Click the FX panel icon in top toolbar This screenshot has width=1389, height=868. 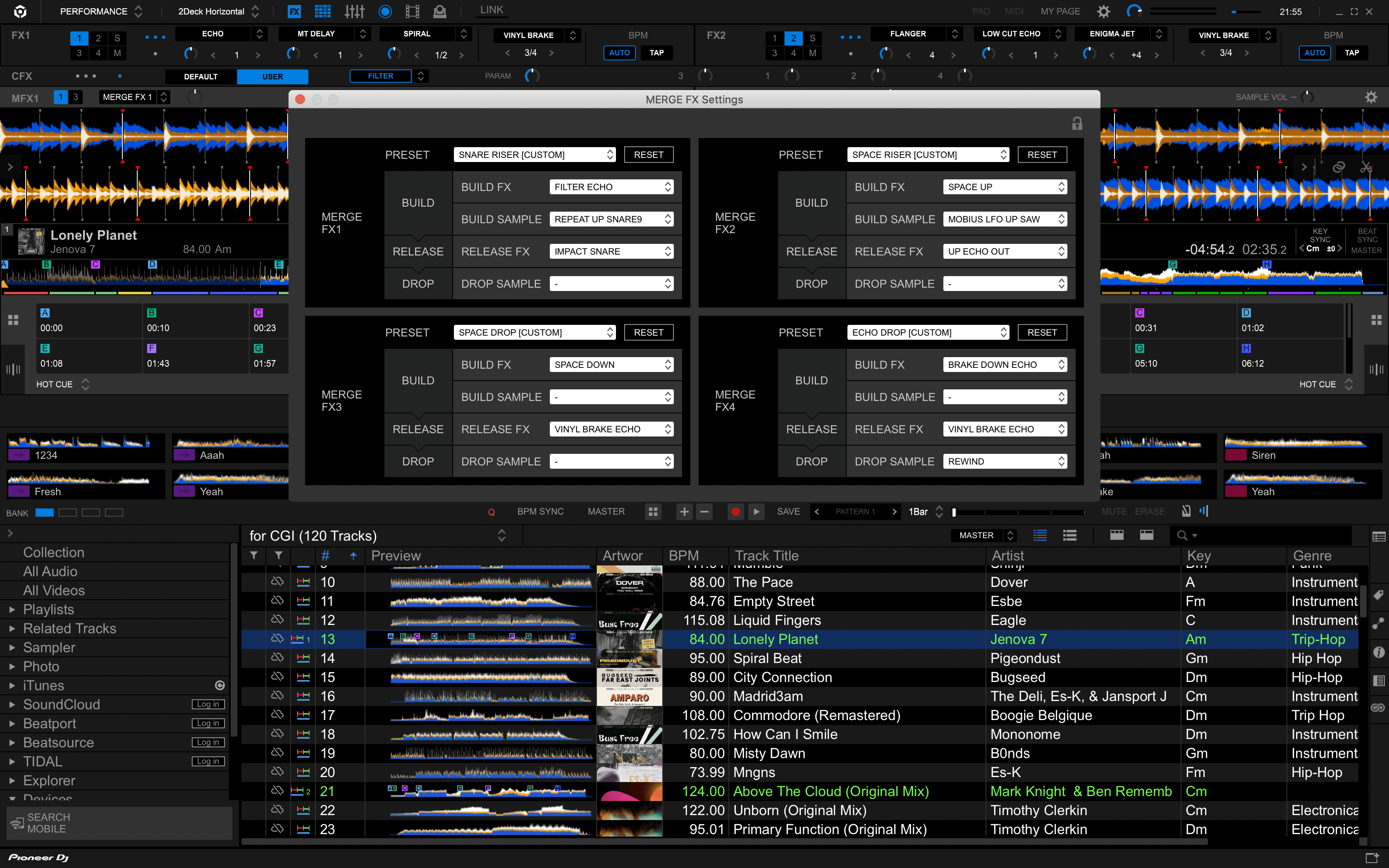point(294,11)
